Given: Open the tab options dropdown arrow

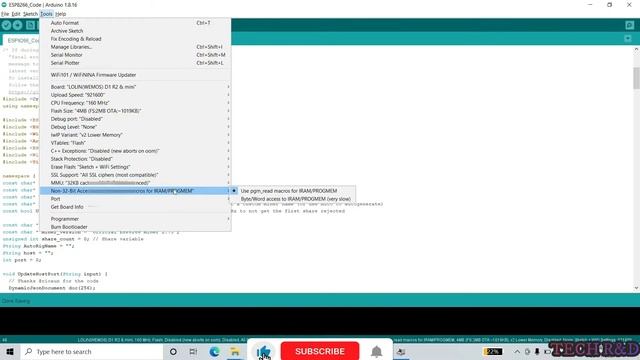Looking at the screenshot, I should coord(628,39).
